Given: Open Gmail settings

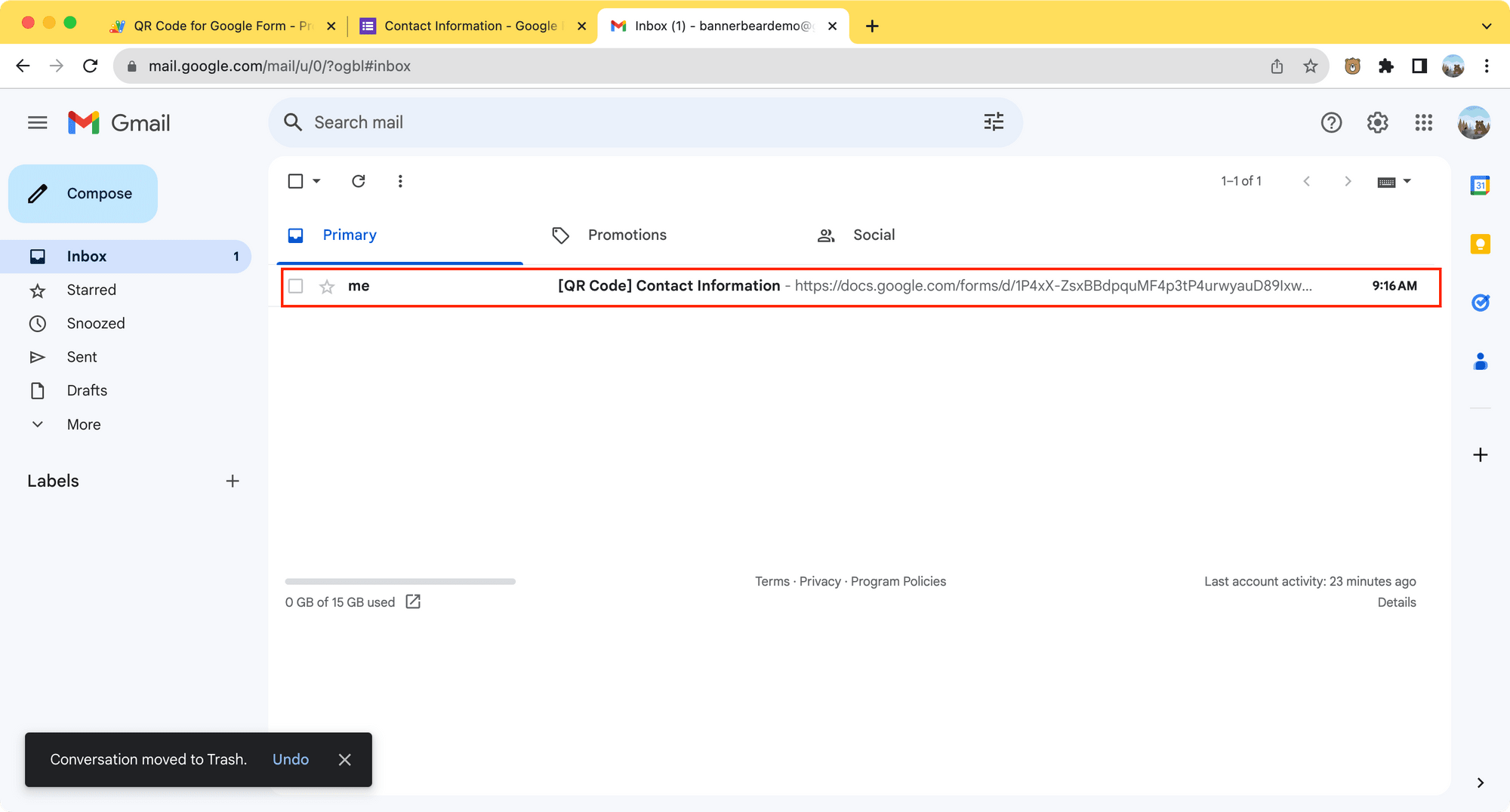Looking at the screenshot, I should pos(1377,122).
